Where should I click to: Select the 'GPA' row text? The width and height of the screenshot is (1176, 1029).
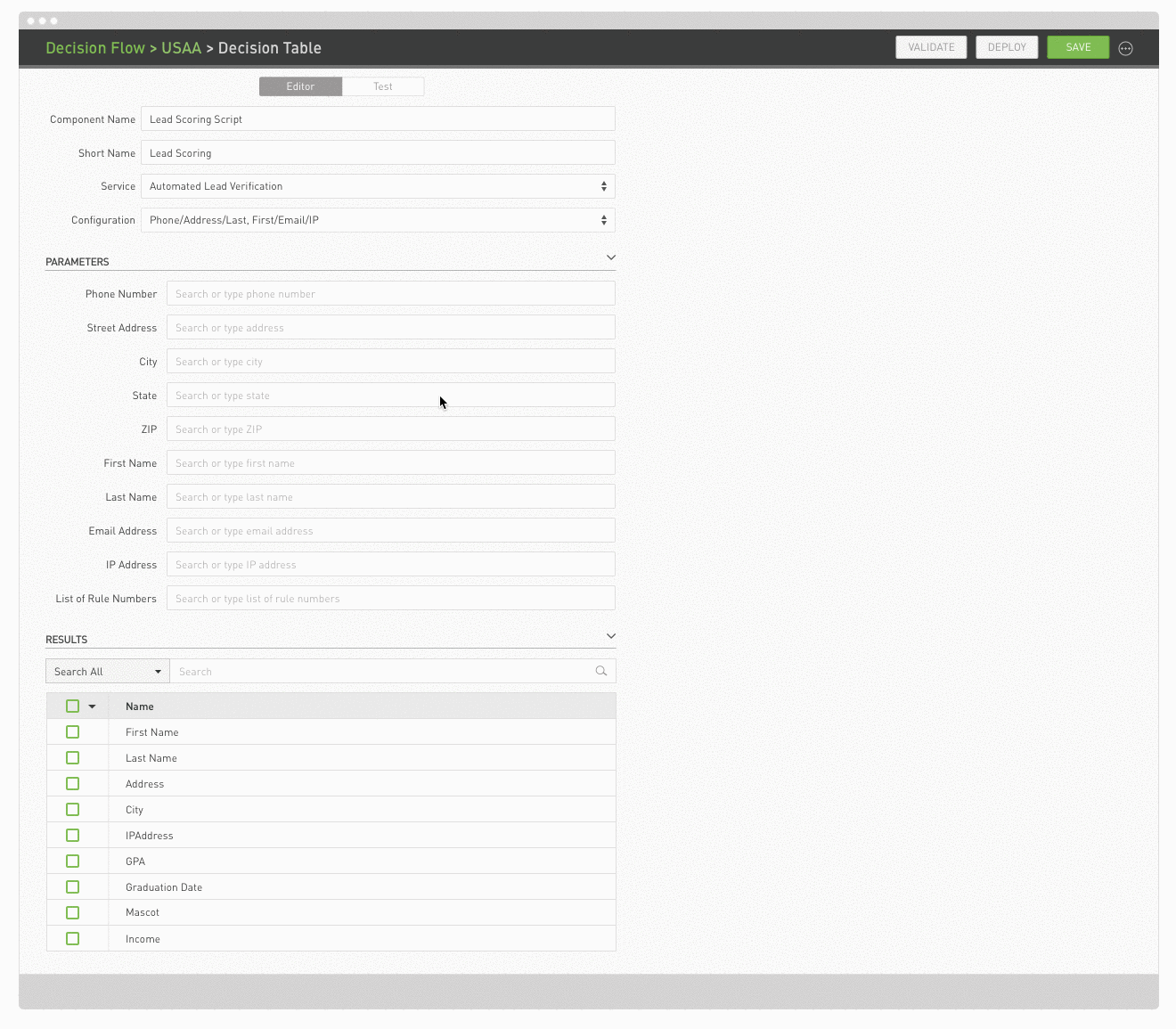pos(135,862)
